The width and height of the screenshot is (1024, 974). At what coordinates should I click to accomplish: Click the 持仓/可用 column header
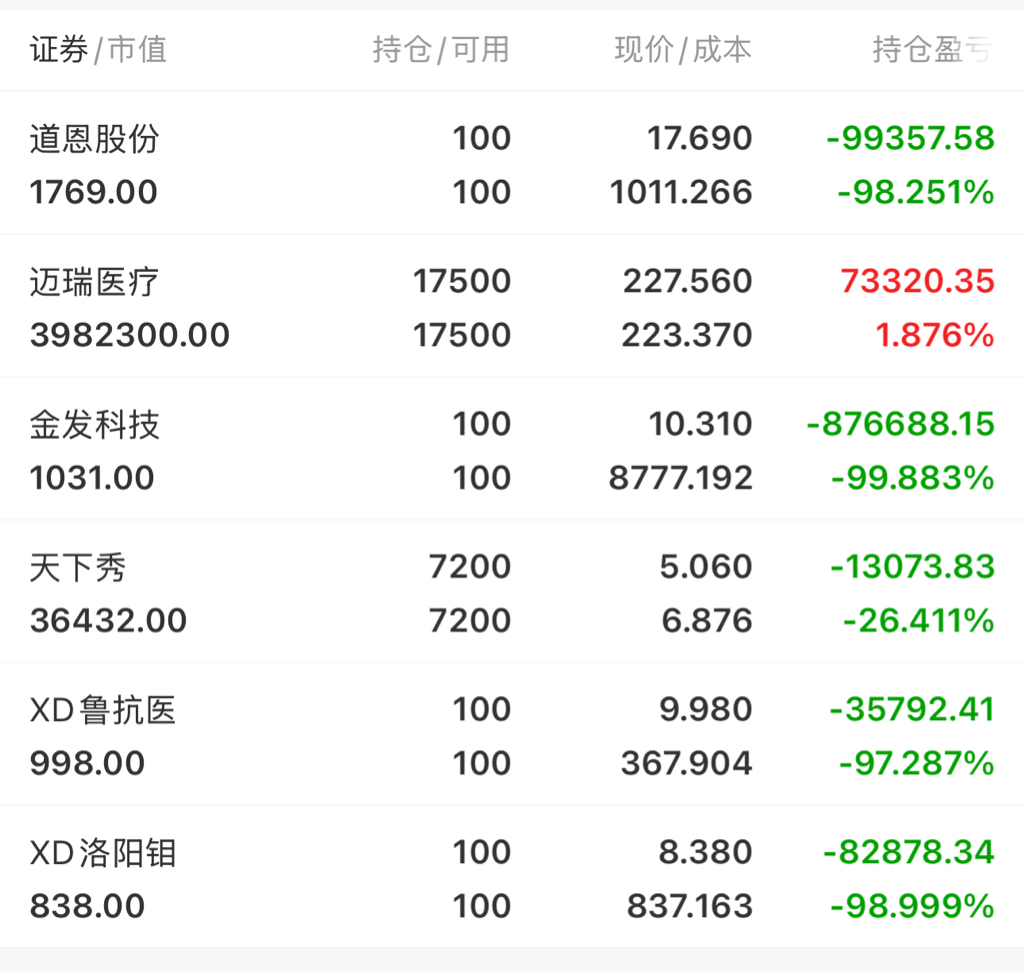coord(441,50)
